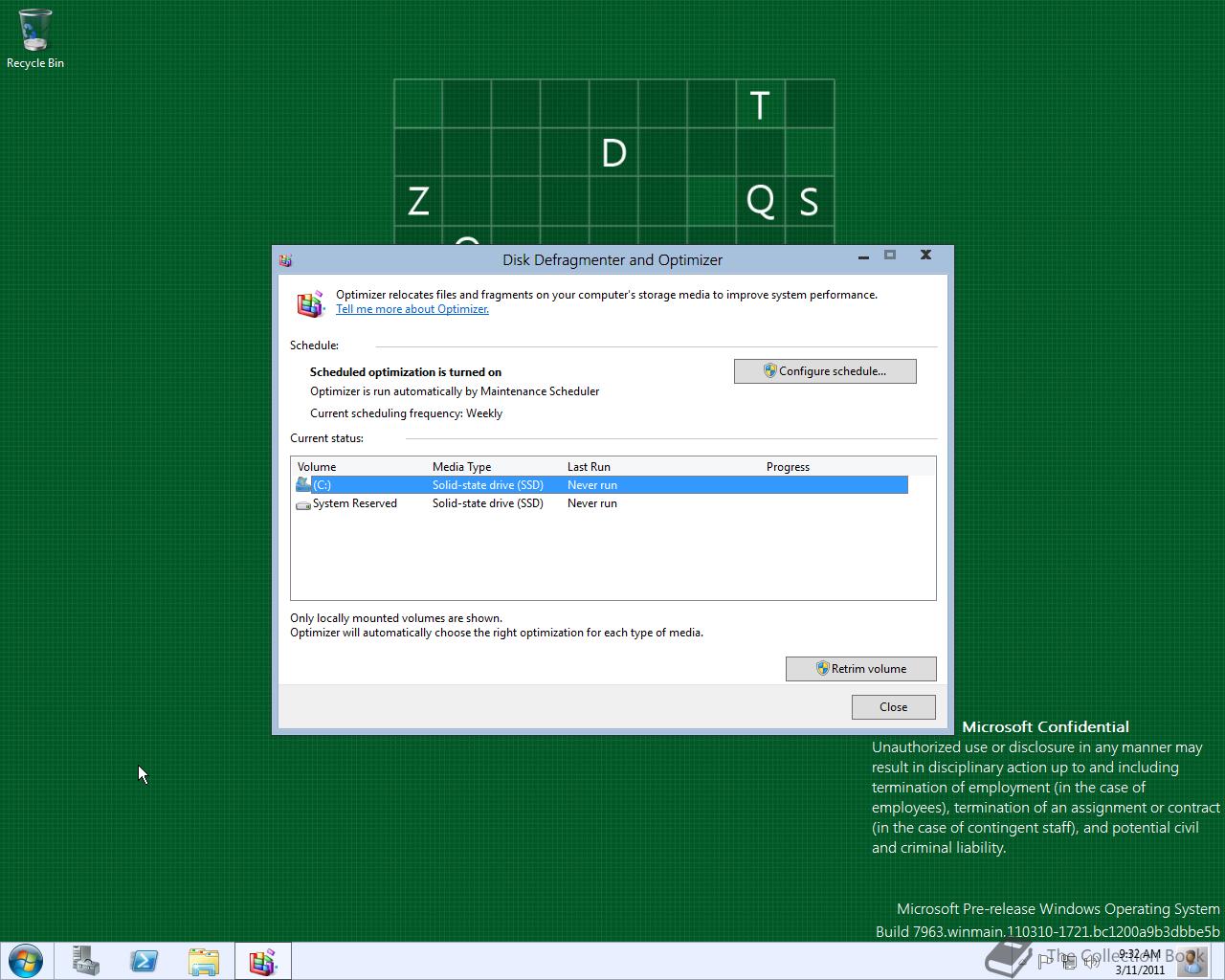Click Solid-state drive (SSD) in the (C:) row
The height and width of the screenshot is (980, 1225).
[x=488, y=485]
